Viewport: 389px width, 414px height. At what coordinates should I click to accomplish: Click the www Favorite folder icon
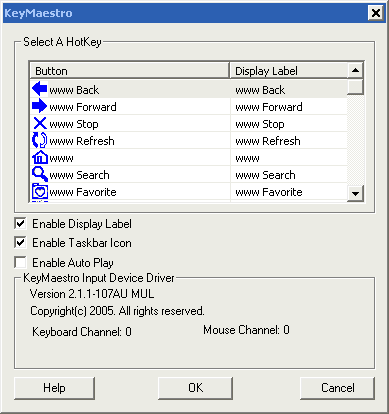click(x=40, y=191)
